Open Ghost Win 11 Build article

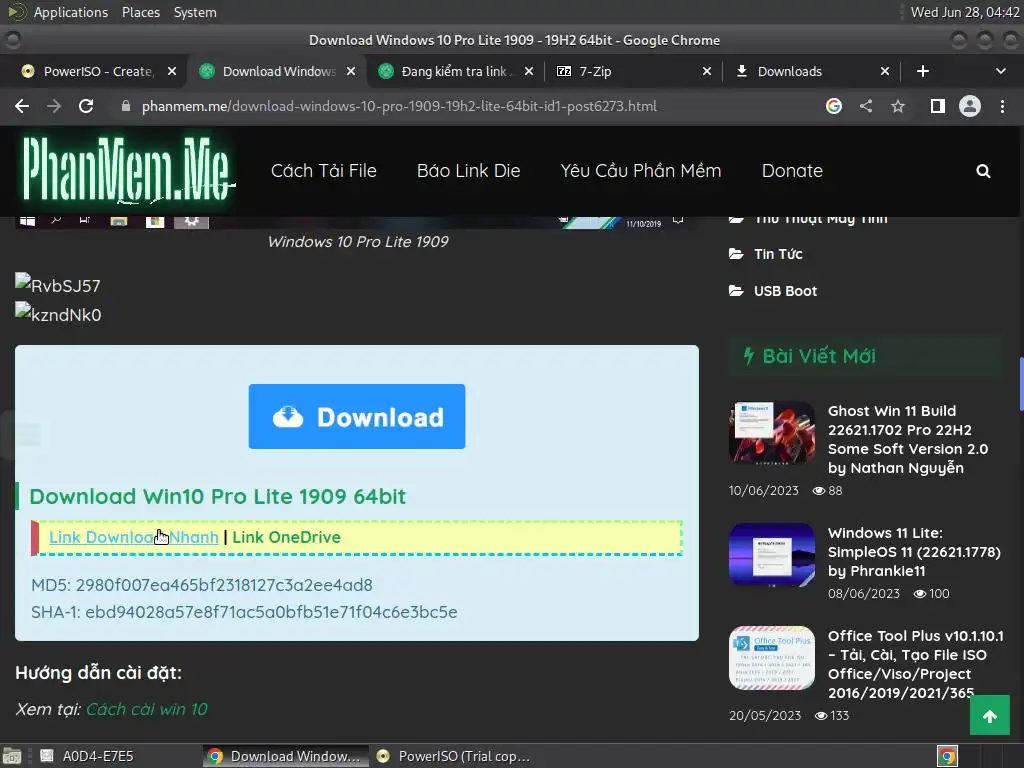(x=908, y=439)
